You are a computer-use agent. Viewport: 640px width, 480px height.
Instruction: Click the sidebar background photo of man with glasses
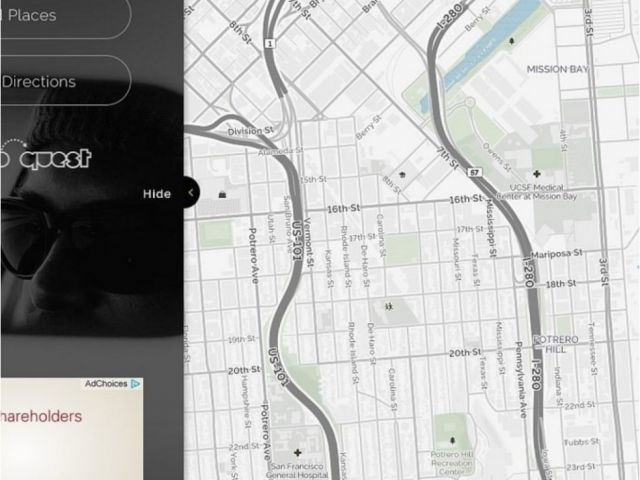pos(60,260)
